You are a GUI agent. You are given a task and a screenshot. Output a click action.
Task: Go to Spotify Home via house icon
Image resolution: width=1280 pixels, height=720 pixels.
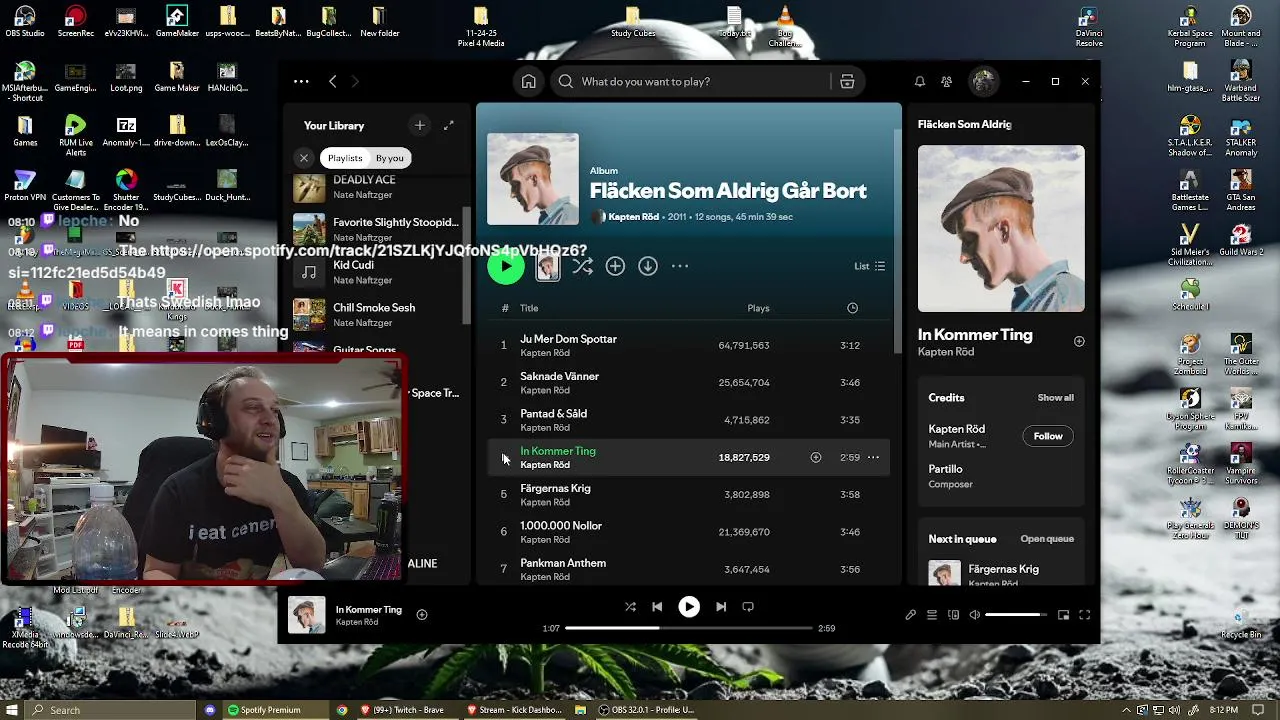529,82
